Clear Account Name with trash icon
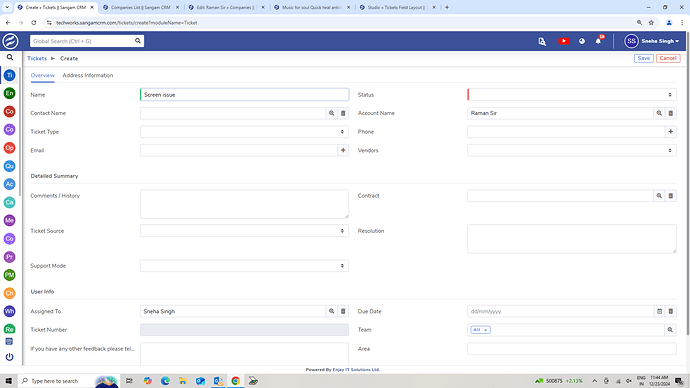The height and width of the screenshot is (388, 690). tap(671, 113)
